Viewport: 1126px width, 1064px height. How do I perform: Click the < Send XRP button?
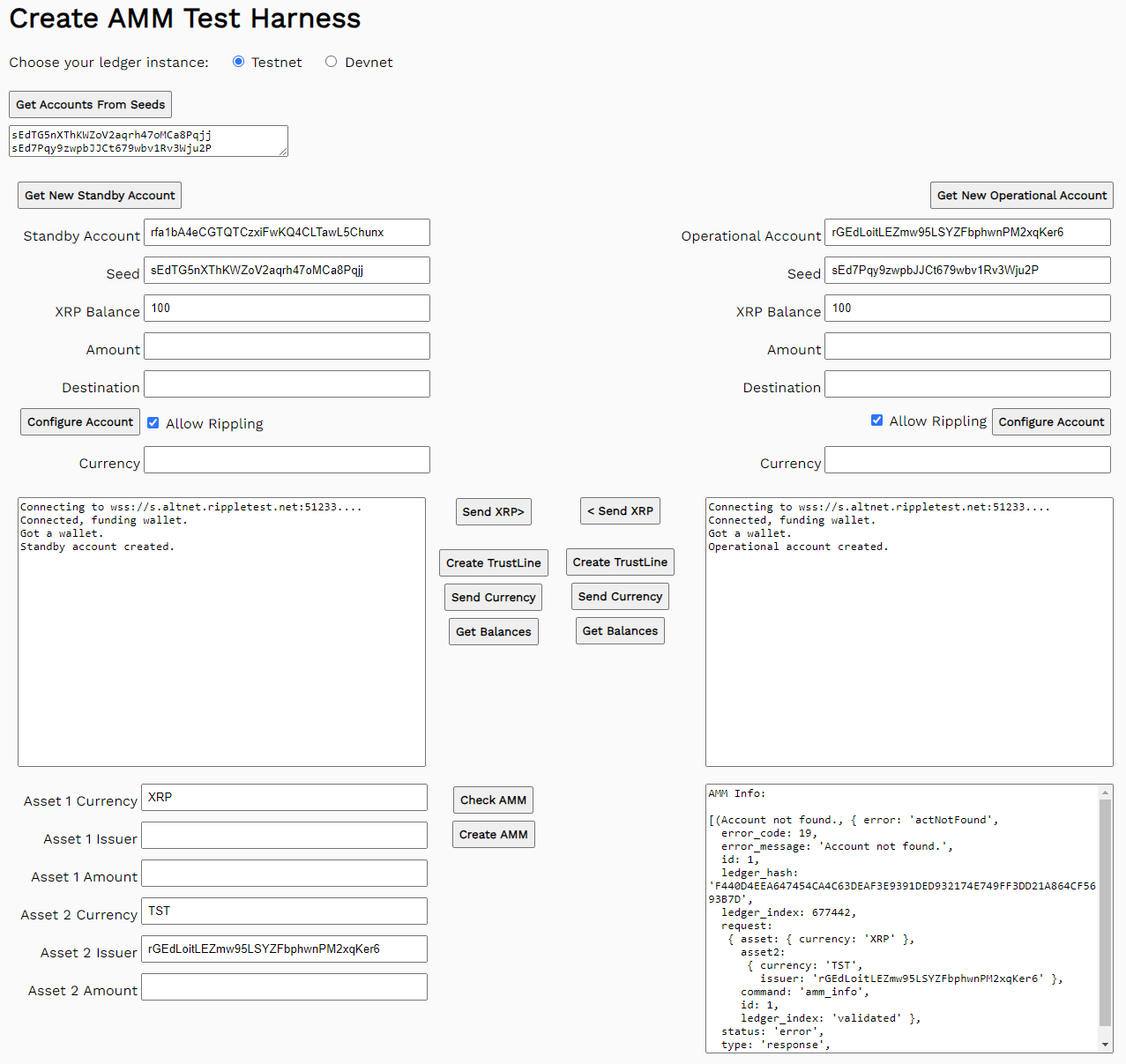point(620,511)
